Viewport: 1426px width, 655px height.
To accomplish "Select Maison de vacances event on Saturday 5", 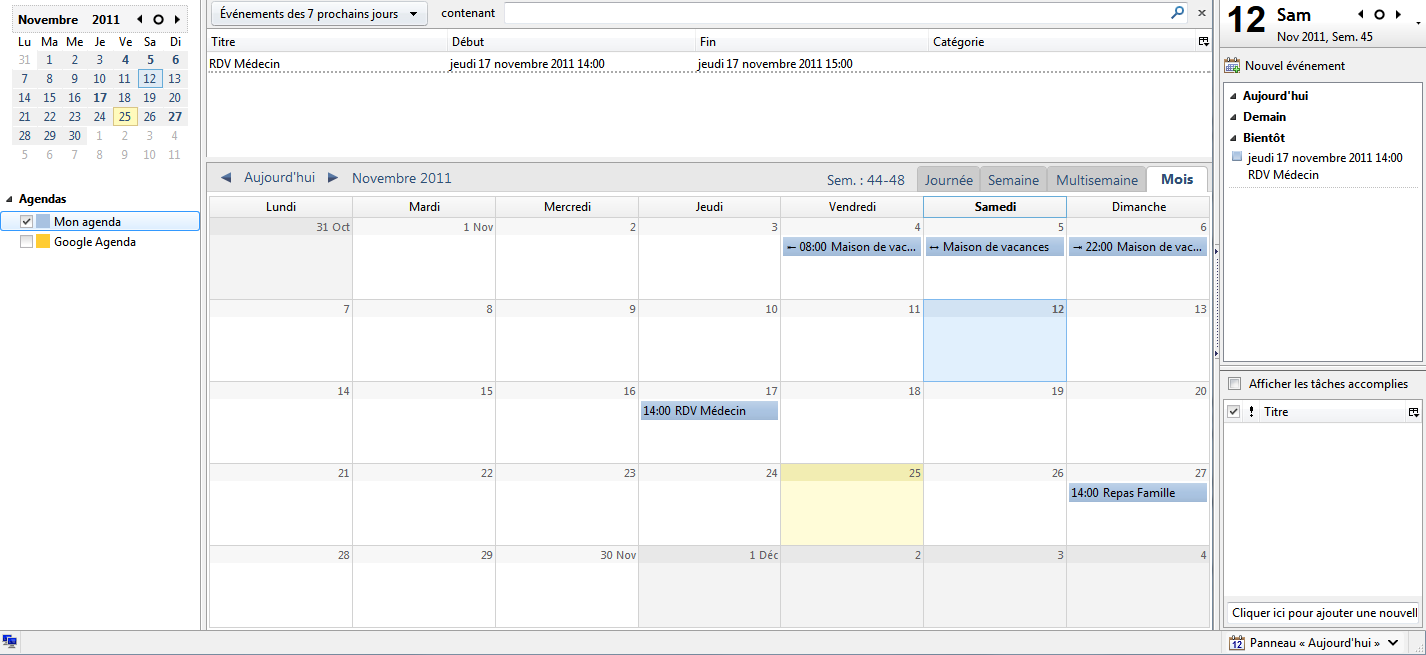I will click(995, 247).
